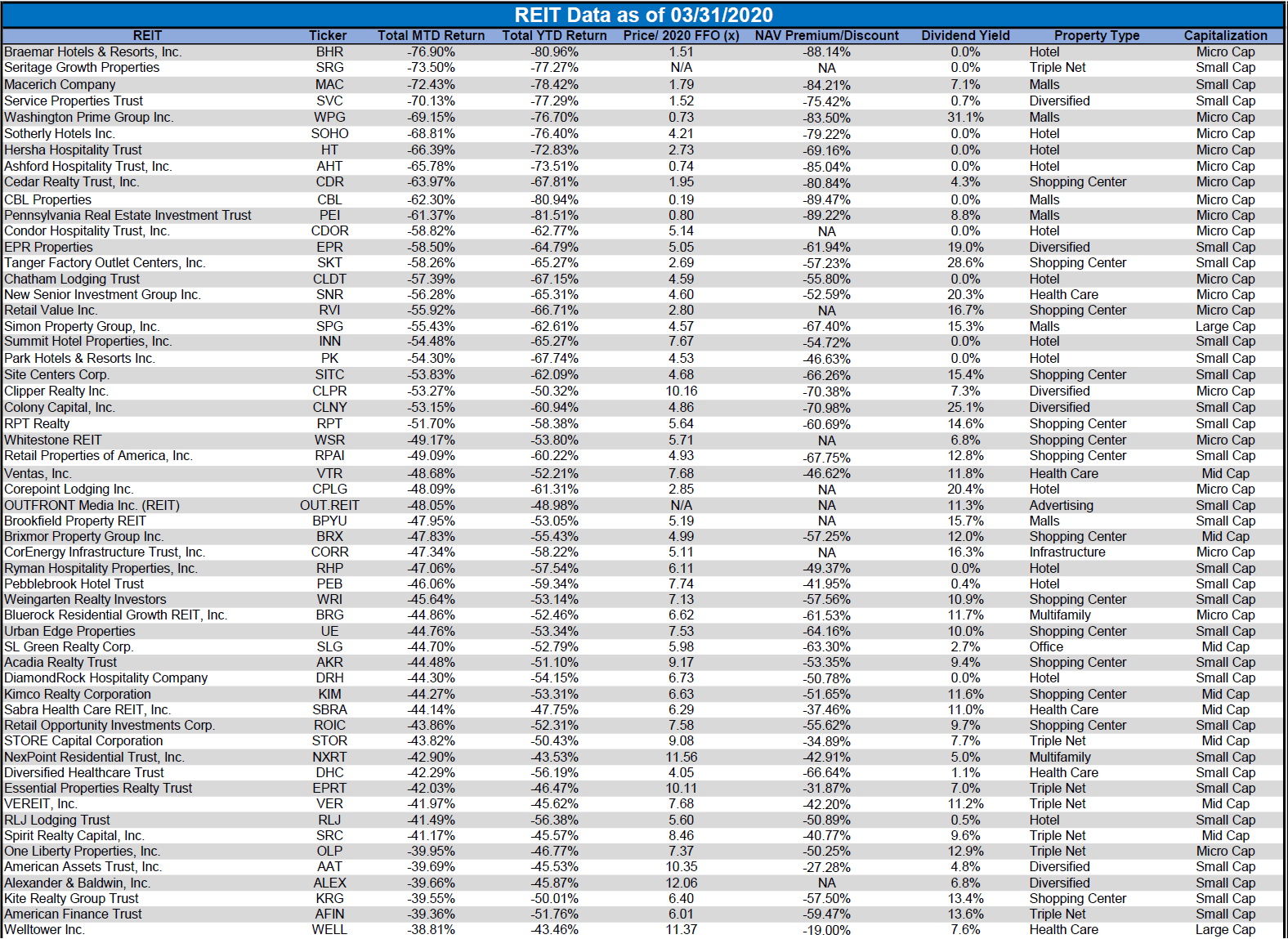Screen dimensions: 1288x939
Task: Select the 'Property Type' column header
Action: click(1097, 36)
